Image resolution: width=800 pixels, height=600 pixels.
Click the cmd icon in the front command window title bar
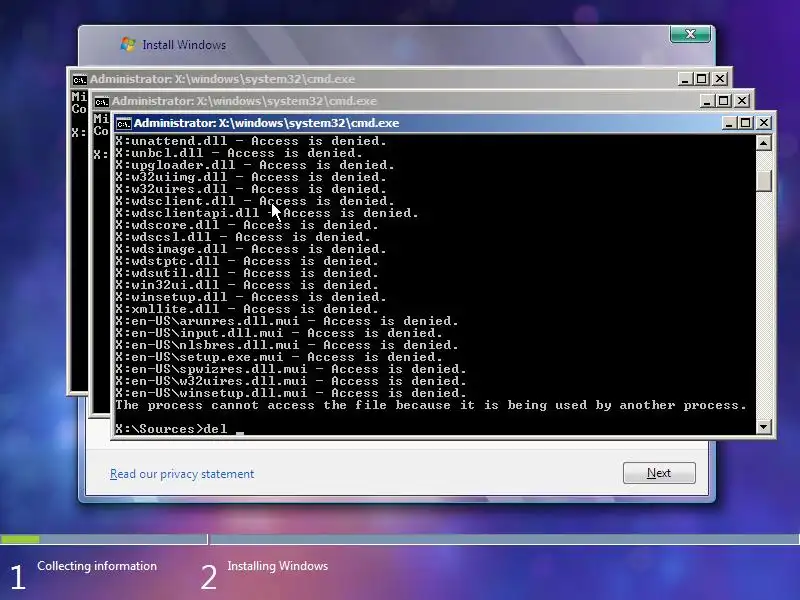tap(123, 123)
